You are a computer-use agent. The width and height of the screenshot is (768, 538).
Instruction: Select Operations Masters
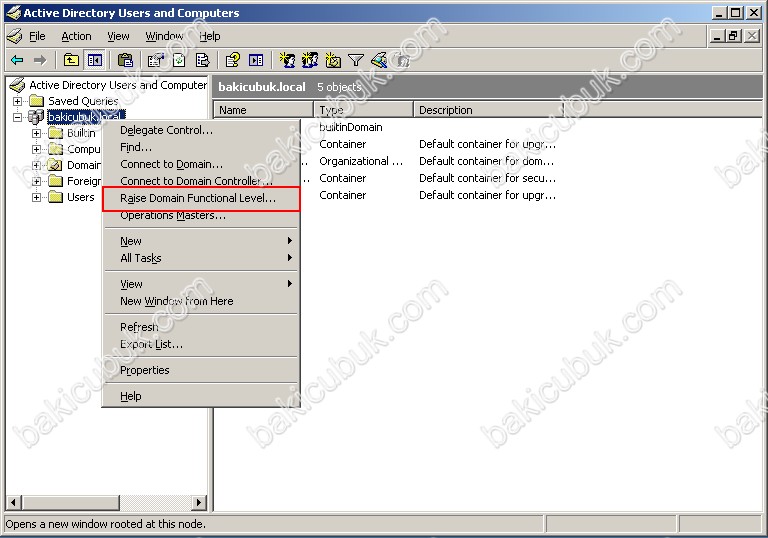[x=201, y=216]
